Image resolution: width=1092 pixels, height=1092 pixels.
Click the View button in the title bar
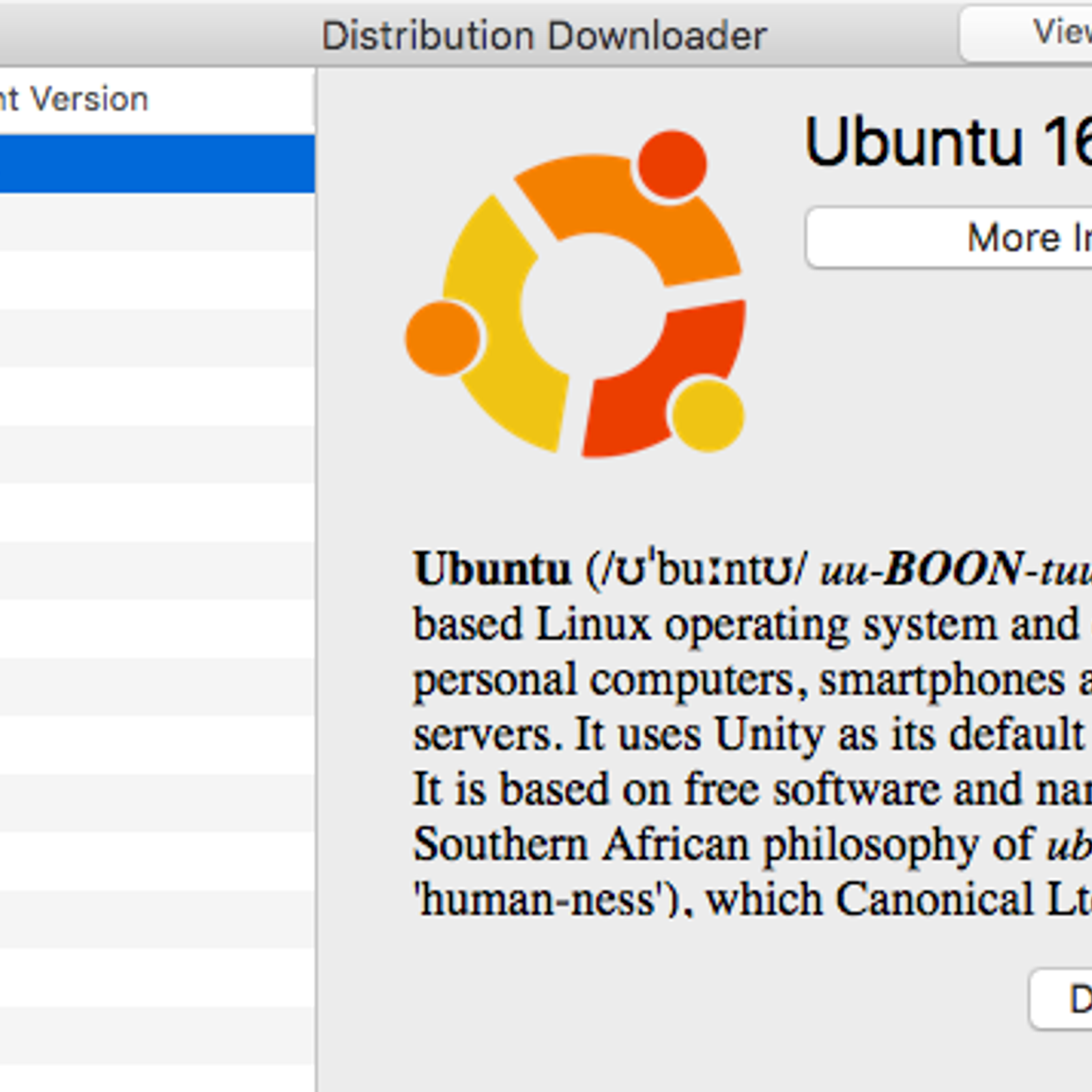(x=1026, y=33)
